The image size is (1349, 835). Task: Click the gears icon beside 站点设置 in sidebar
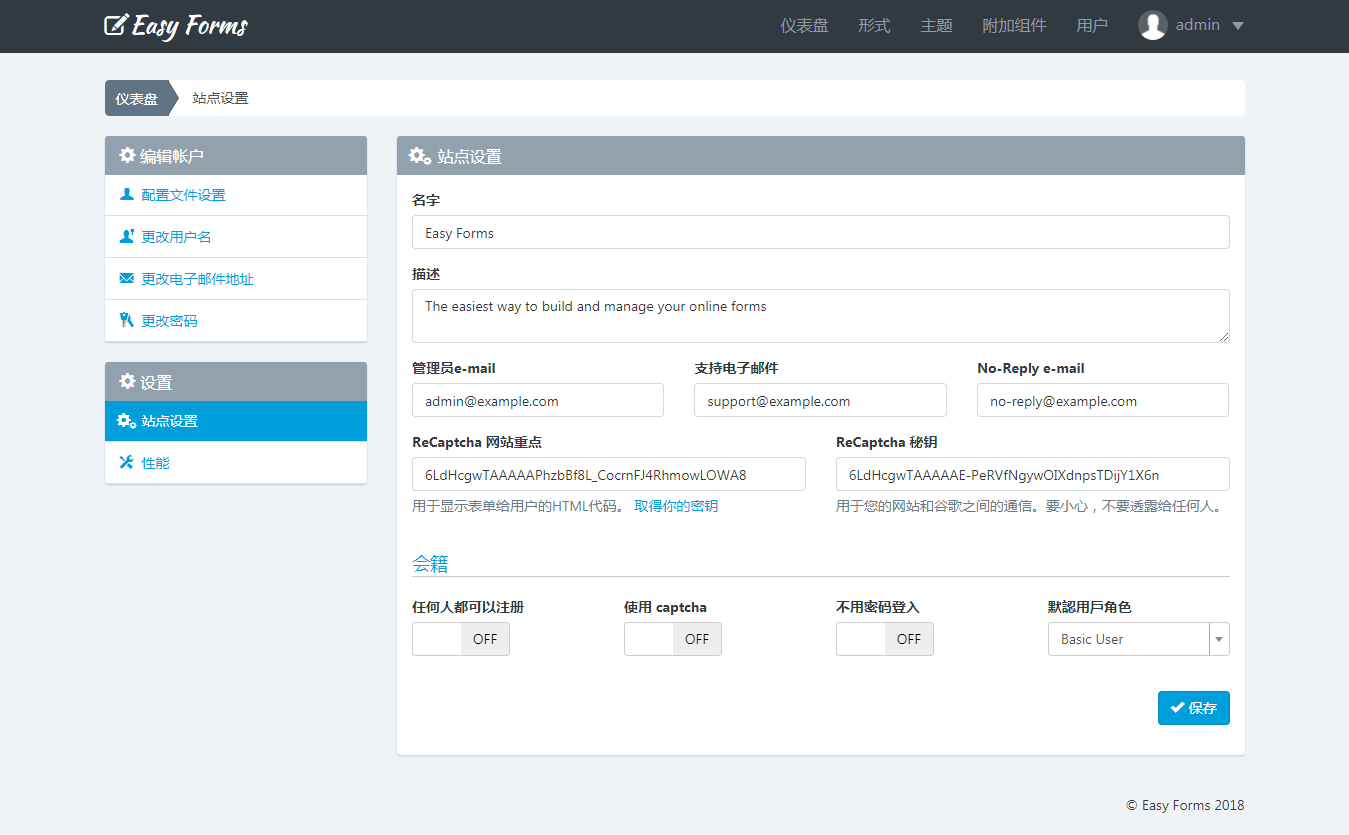point(127,421)
